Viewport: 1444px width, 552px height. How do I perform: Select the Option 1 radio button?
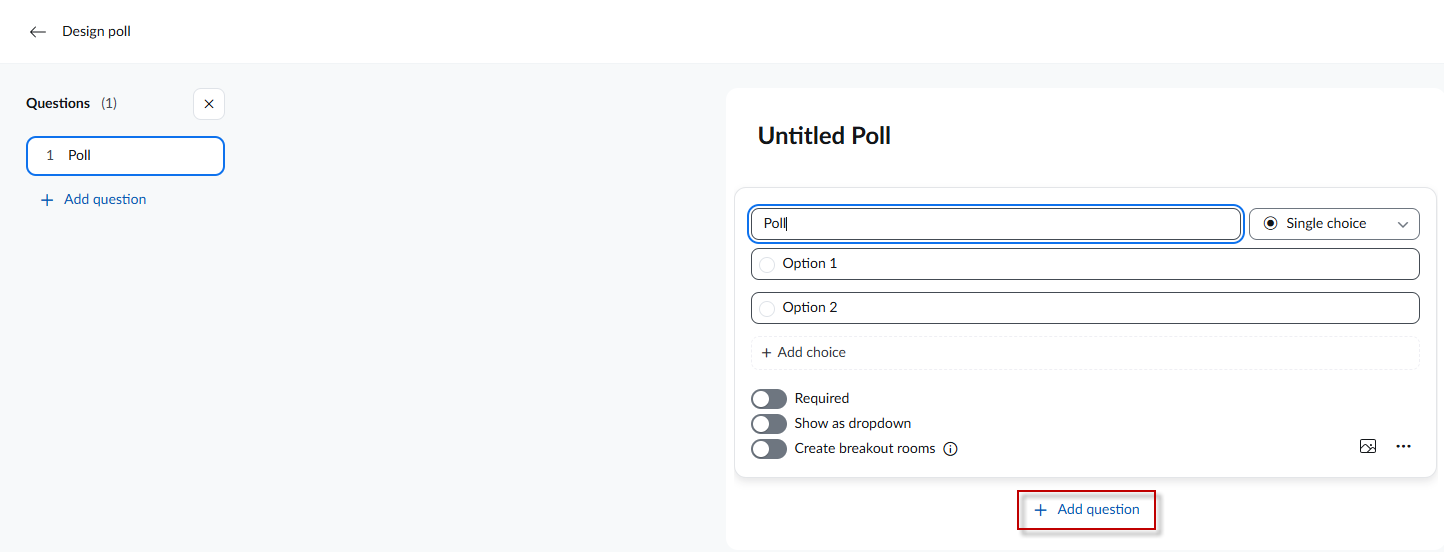(x=767, y=265)
